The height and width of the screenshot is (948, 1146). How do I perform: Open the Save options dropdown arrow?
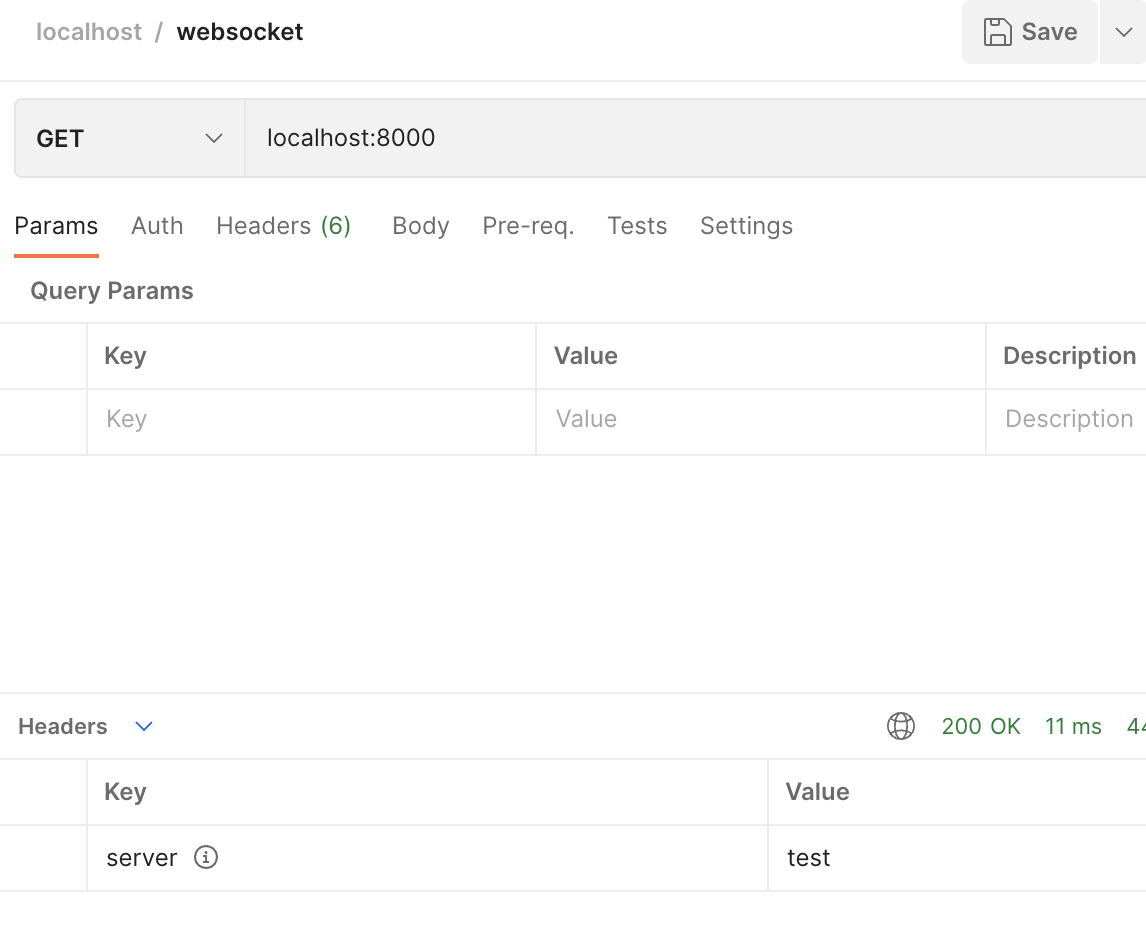point(1123,32)
